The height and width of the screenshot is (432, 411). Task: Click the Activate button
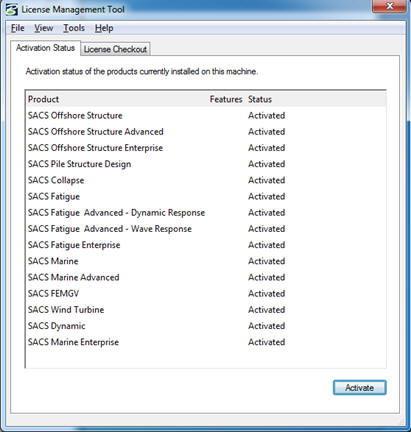(x=359, y=388)
